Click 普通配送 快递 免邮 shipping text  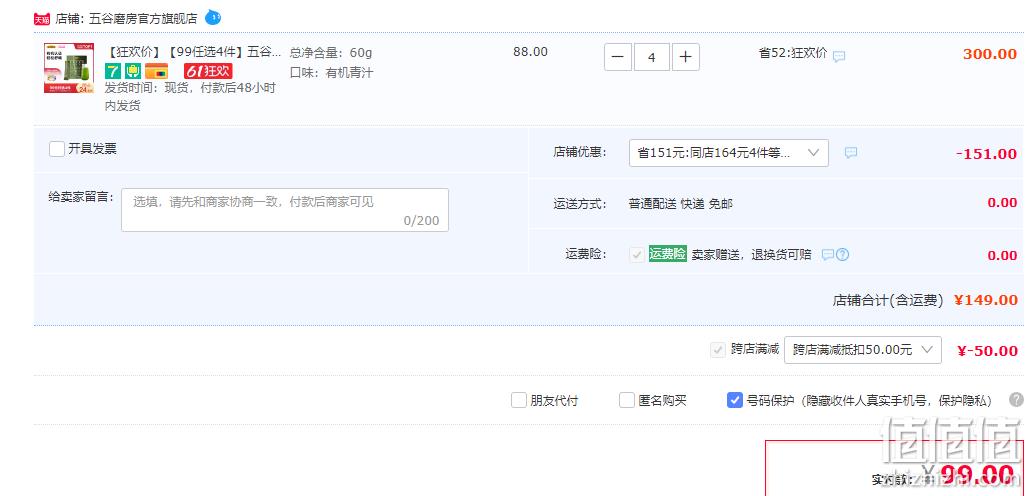tap(681, 204)
